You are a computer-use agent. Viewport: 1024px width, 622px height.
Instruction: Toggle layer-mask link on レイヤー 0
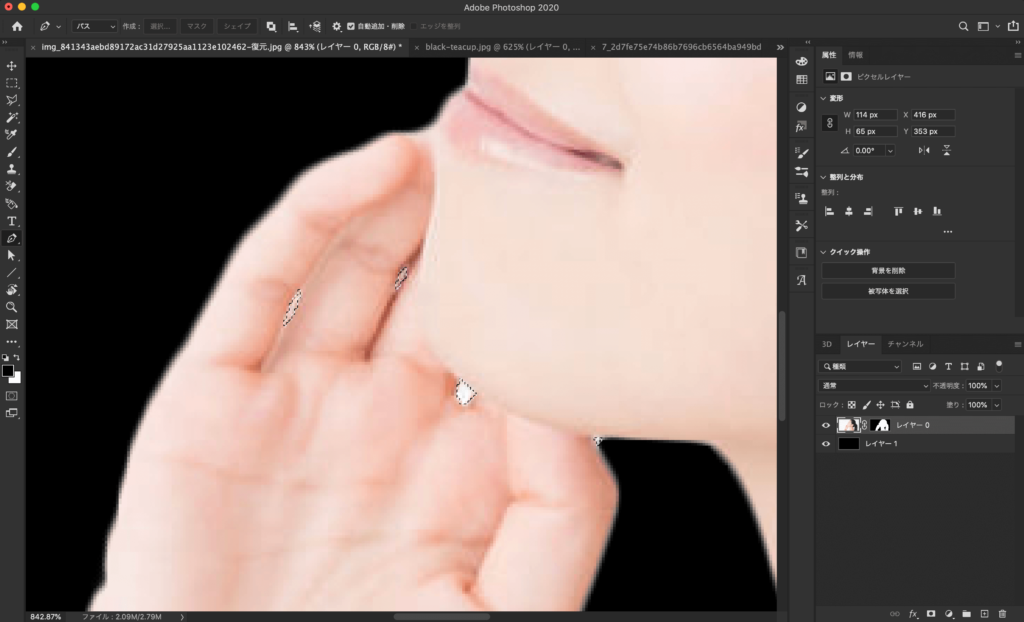tap(865, 425)
